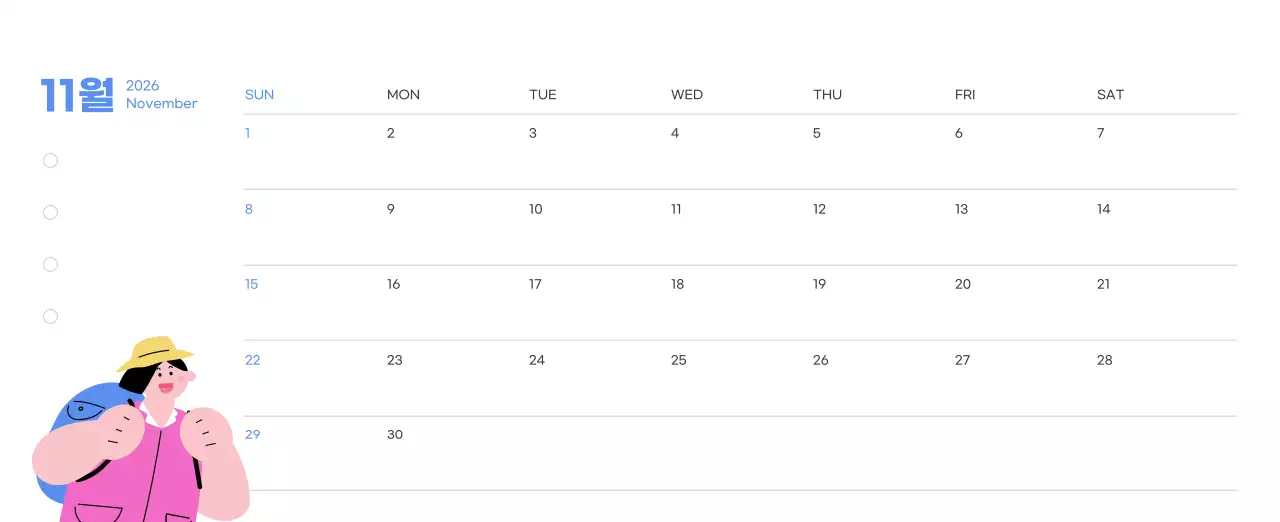Image resolution: width=1280 pixels, height=522 pixels.
Task: Click the first empty circle checkbox
Action: pyautogui.click(x=51, y=160)
